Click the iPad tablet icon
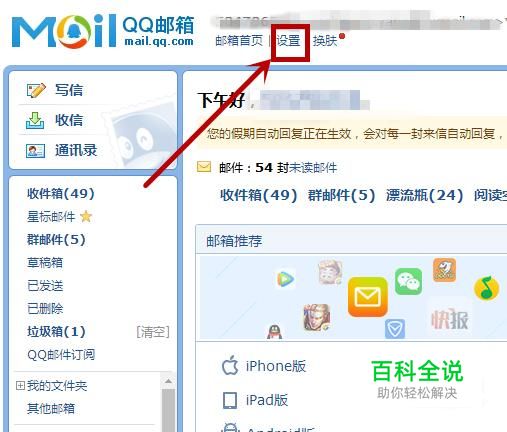507x432 pixels. click(x=230, y=400)
